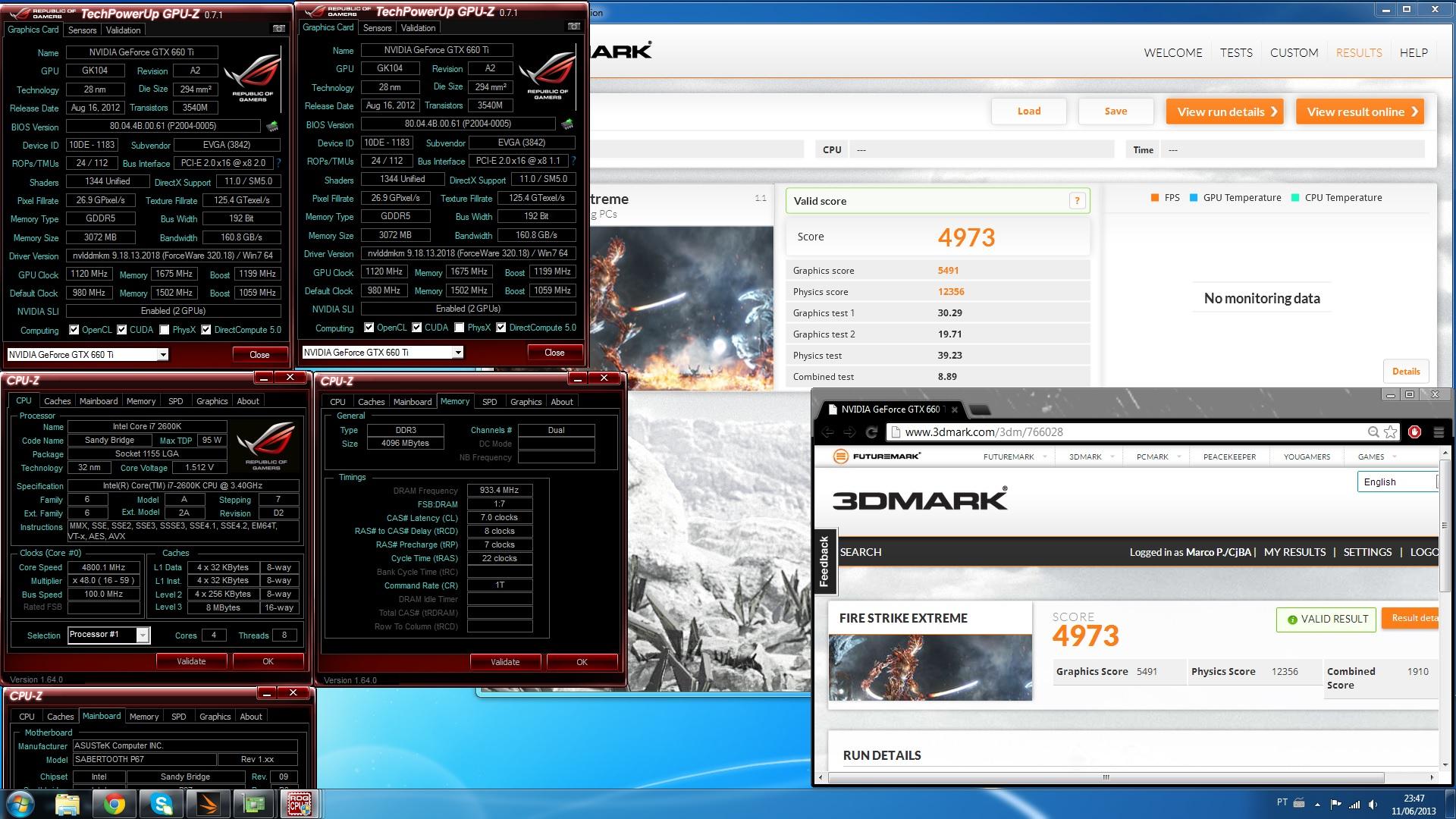Click the zoom magnifier icon in address bar

[x=1373, y=432]
